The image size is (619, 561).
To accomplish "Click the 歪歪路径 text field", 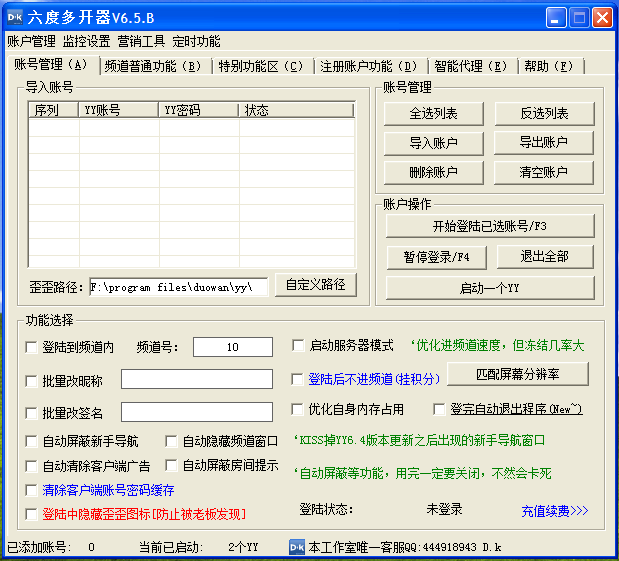I will coord(178,287).
